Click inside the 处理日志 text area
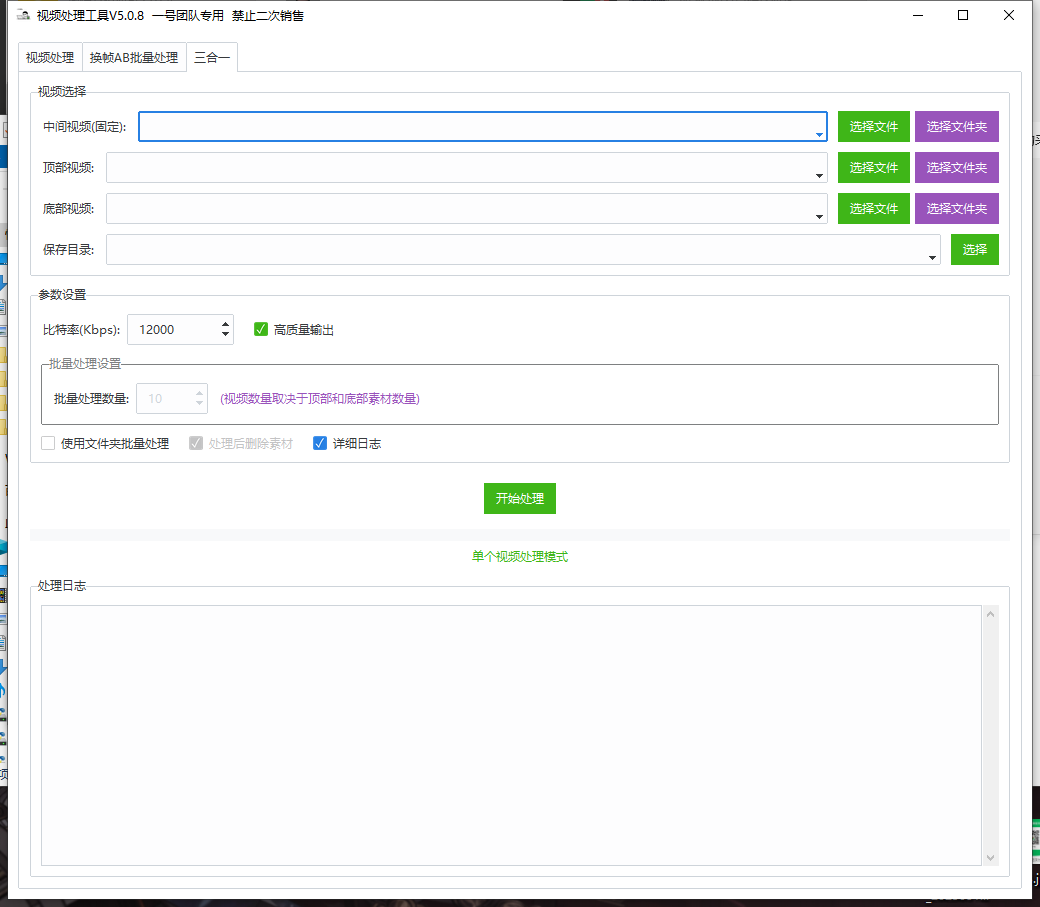 [510, 735]
